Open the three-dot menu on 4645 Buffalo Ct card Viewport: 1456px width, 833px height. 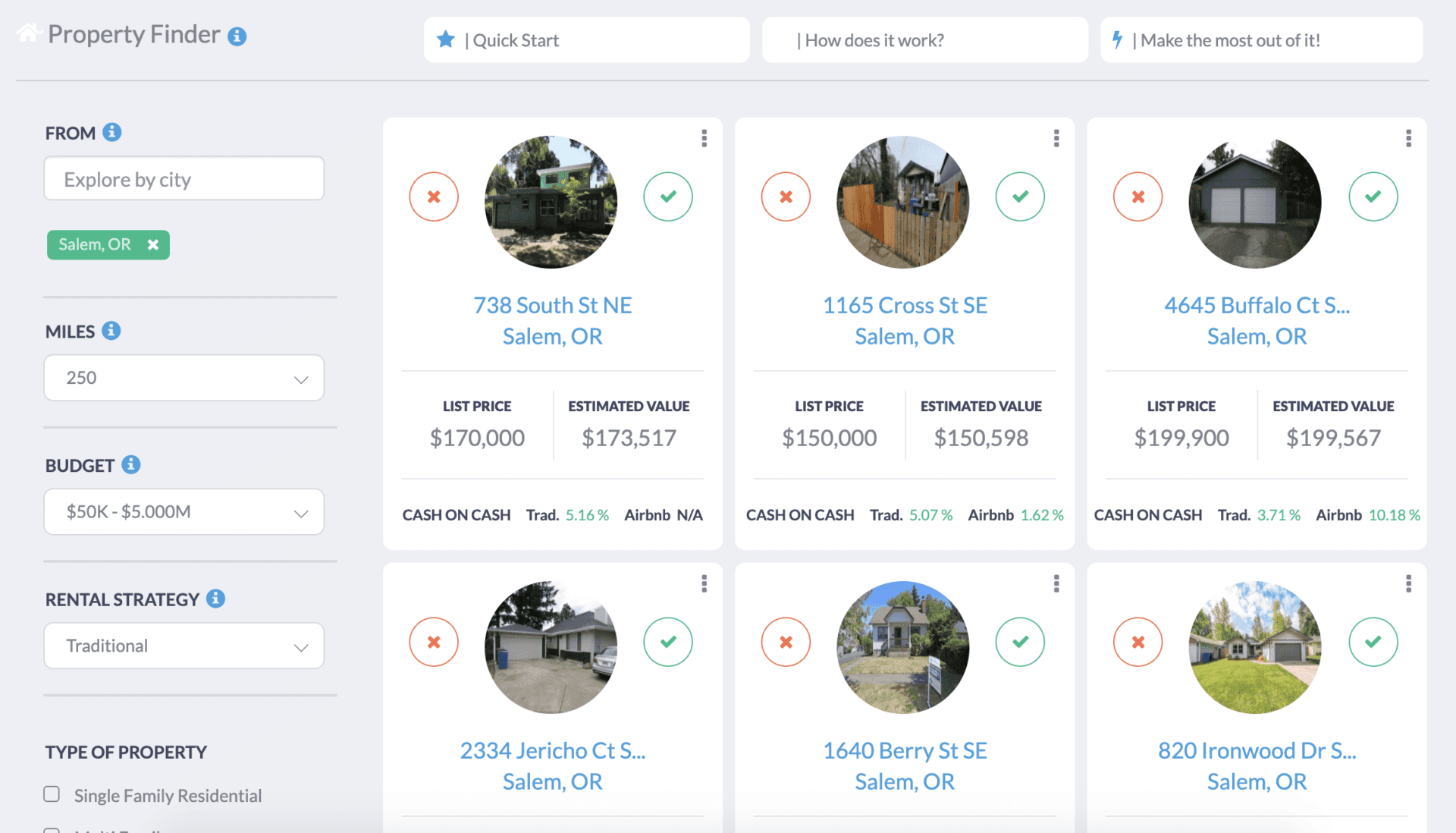click(1408, 138)
